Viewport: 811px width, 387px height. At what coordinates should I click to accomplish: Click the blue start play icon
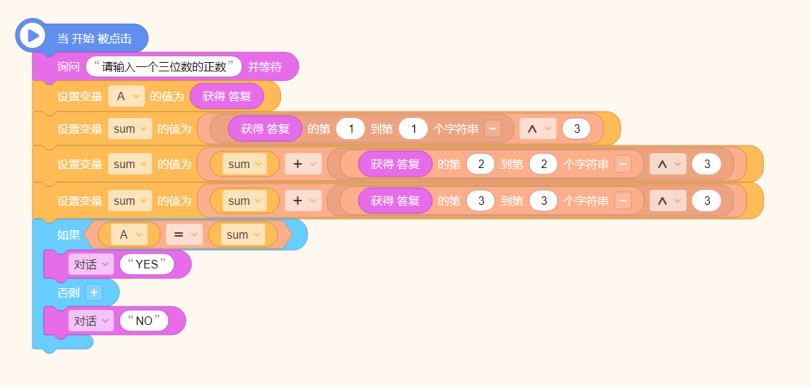pos(32,35)
